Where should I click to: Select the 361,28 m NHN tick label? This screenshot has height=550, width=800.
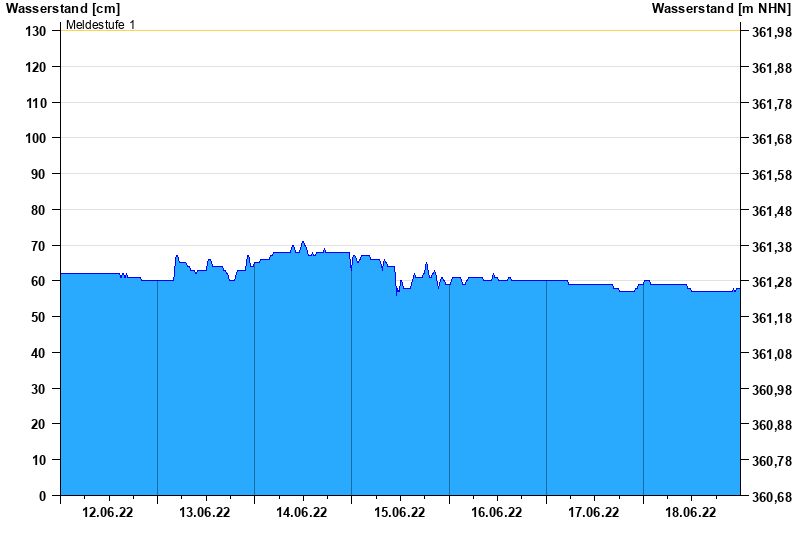770,283
